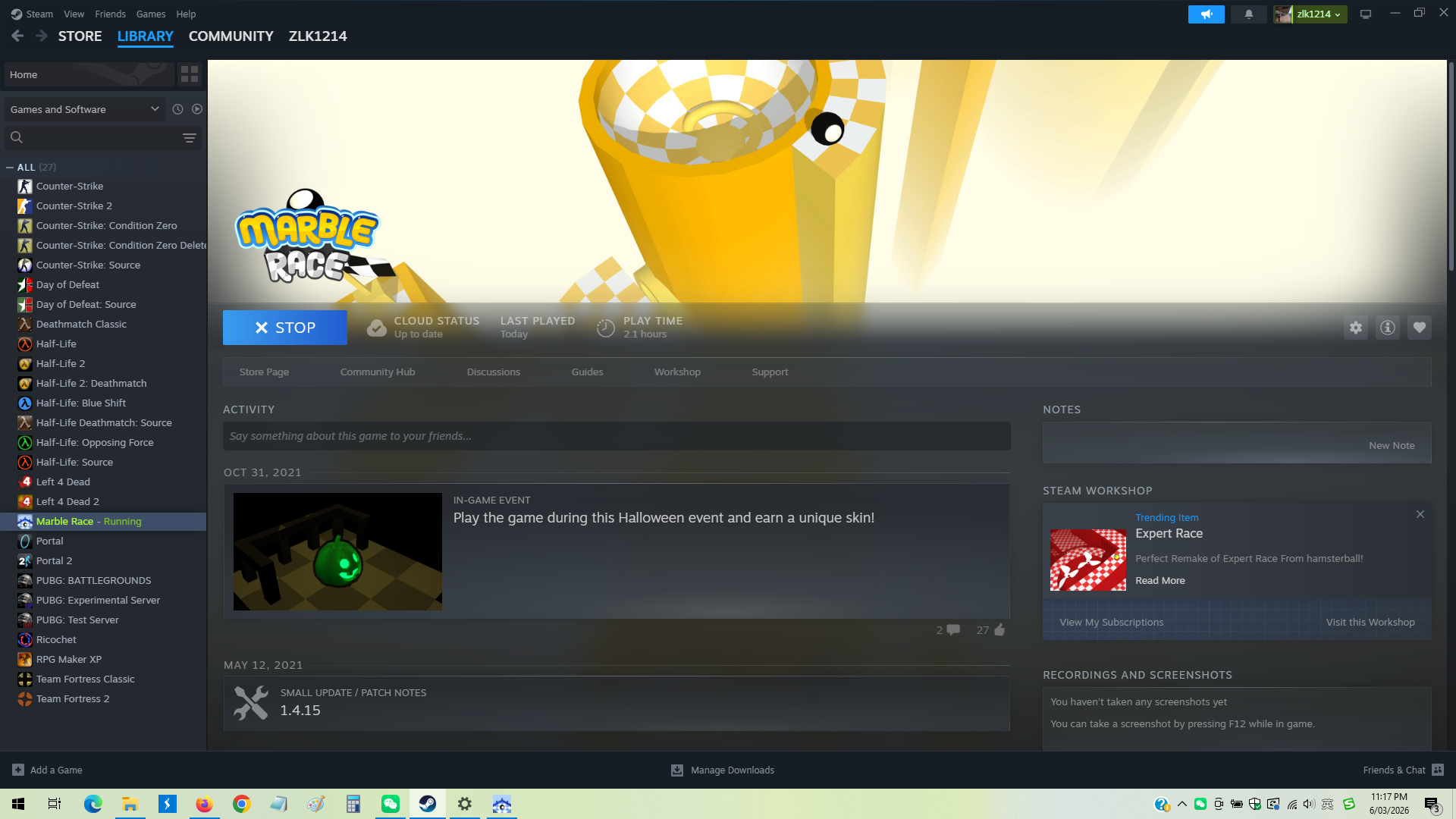Give thumbs up to Halloween event post
Screen dimensions: 1456x819
tap(999, 630)
